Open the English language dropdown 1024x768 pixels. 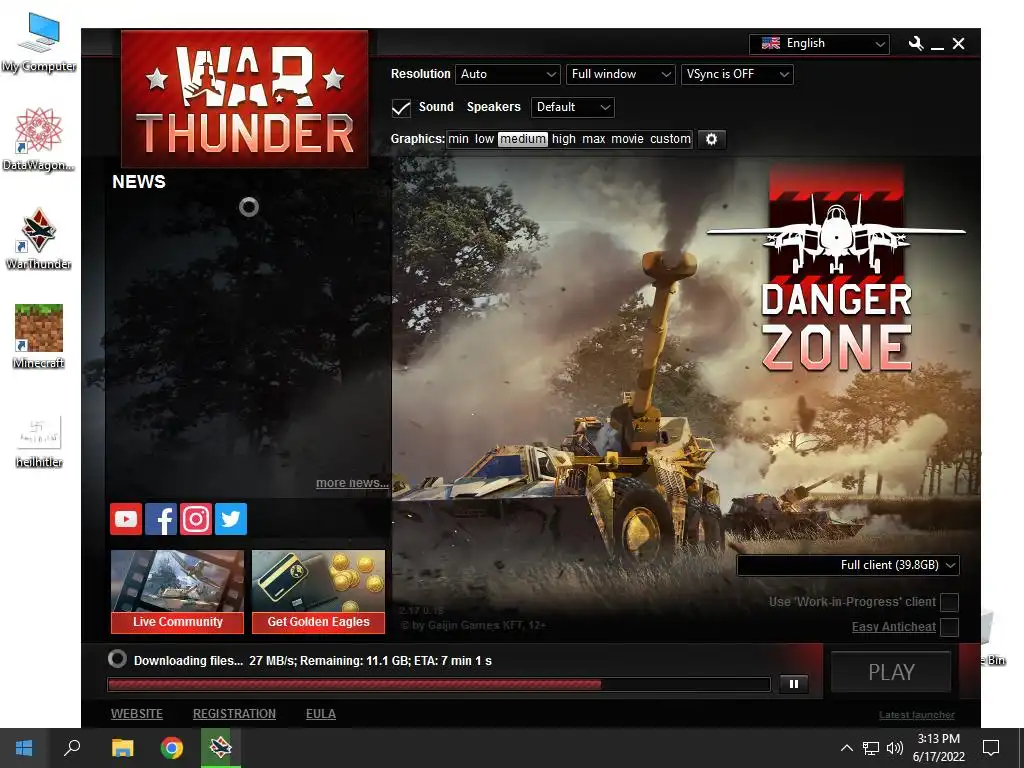point(819,44)
